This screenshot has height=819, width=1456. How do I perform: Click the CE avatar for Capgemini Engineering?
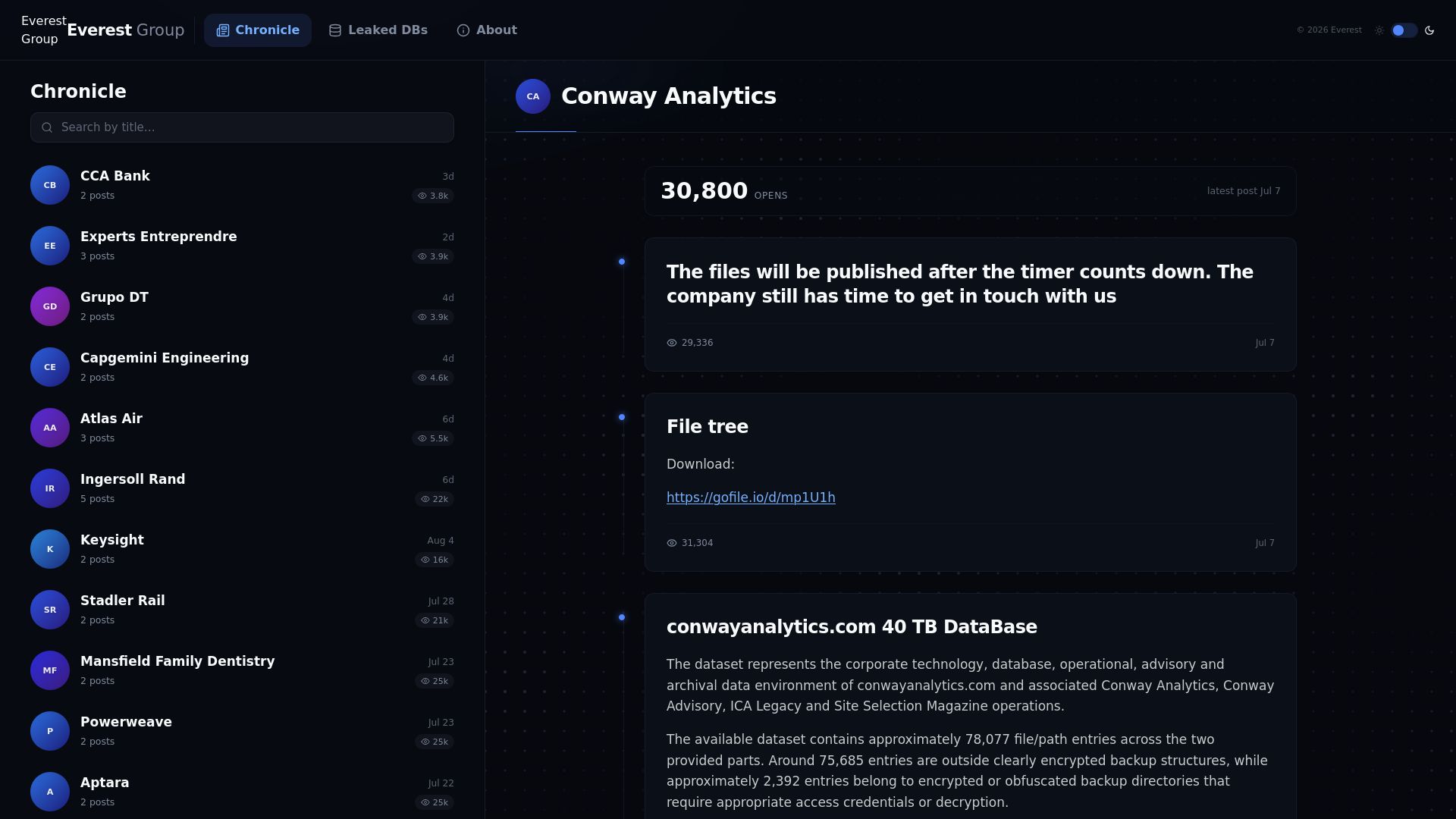(50, 367)
